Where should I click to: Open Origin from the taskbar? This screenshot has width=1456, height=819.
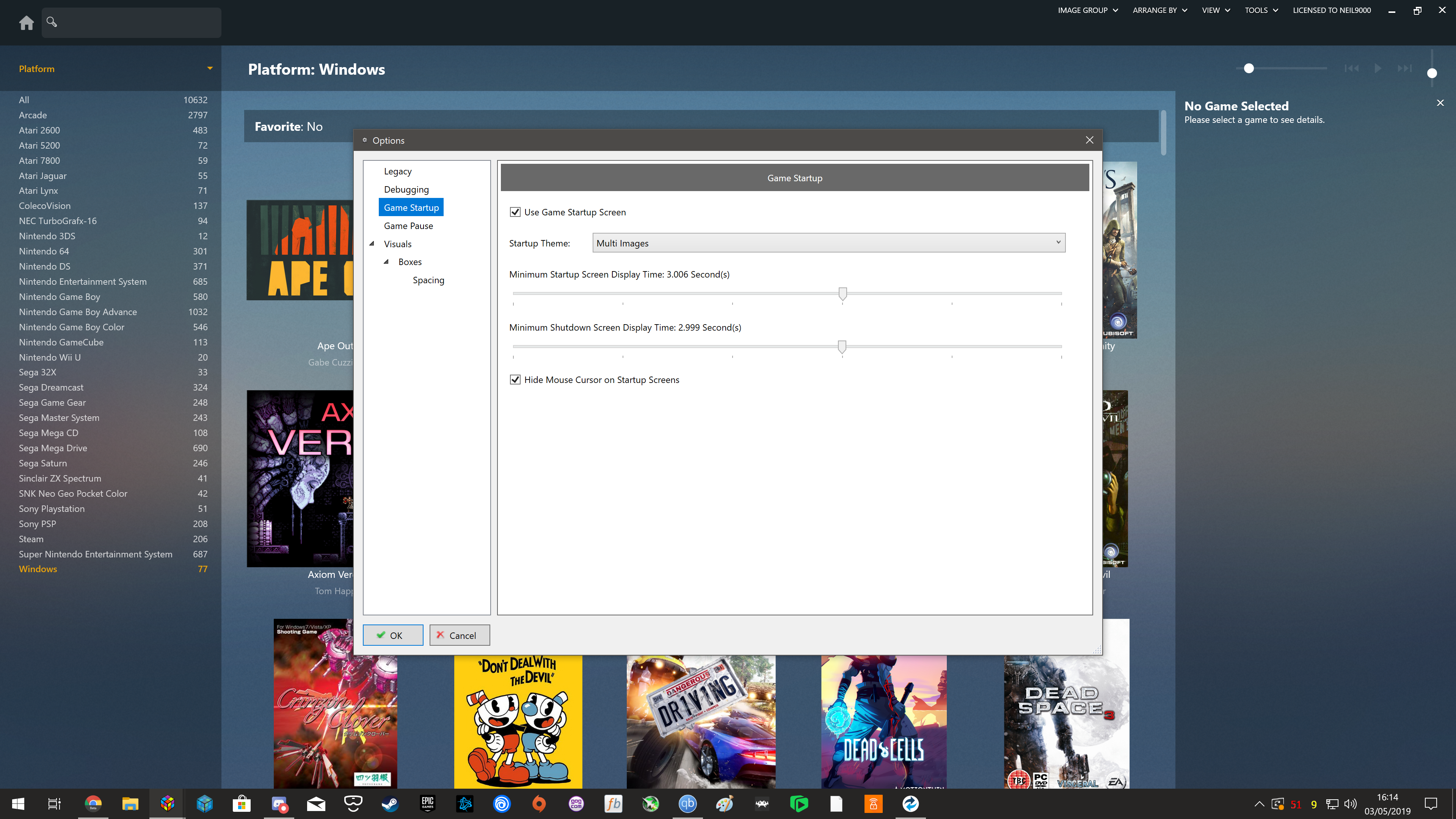[539, 804]
